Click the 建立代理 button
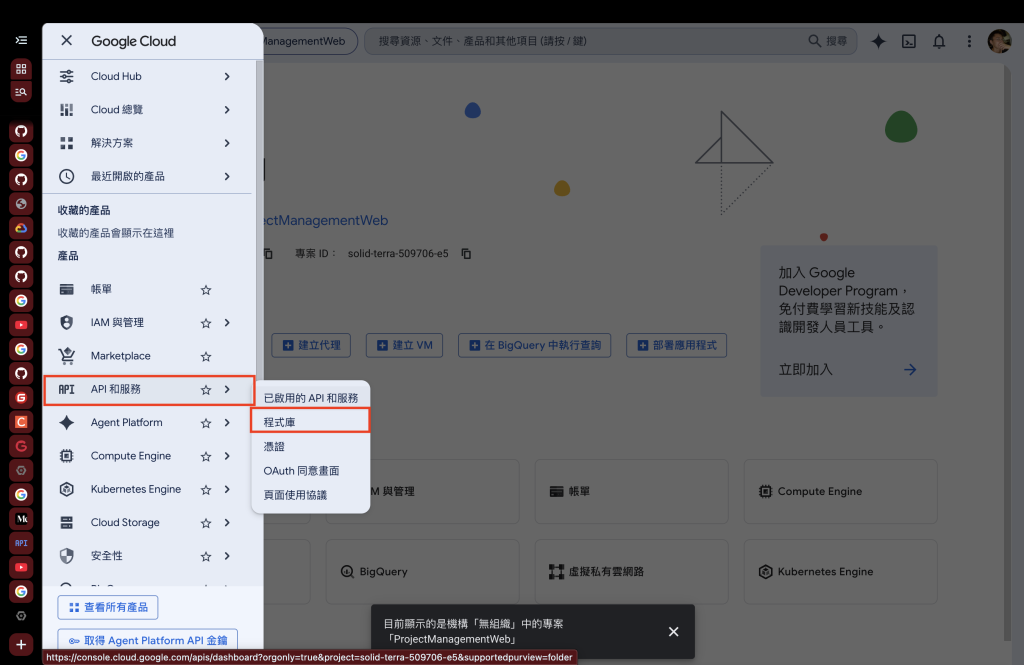Screen dimensions: 1024x665 tap(311, 345)
